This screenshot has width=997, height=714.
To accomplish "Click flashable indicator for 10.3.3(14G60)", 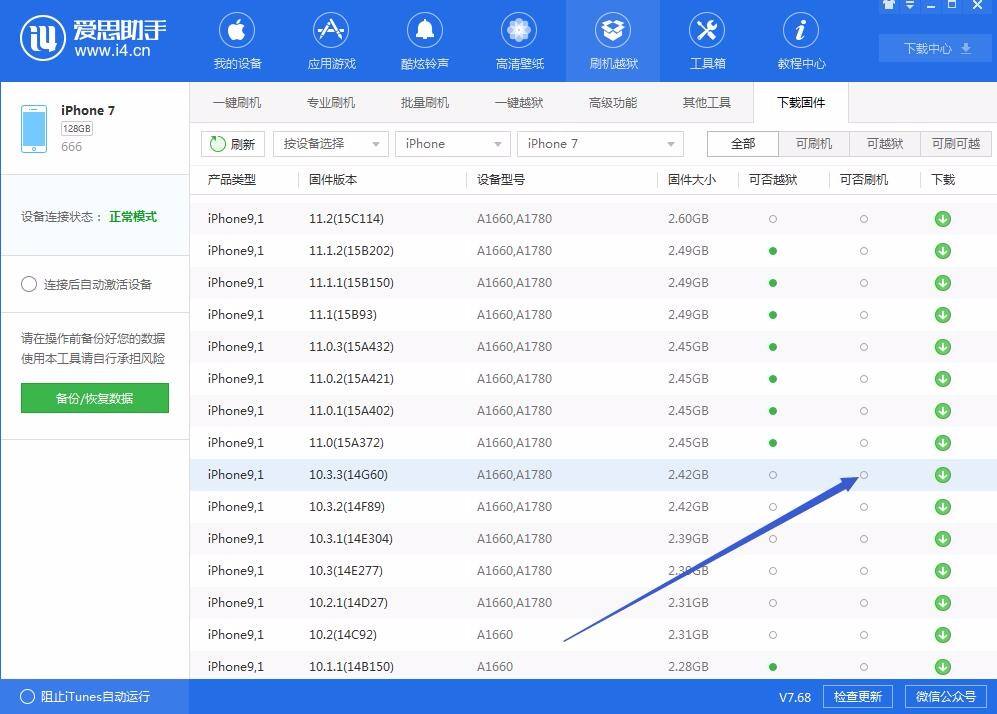I will 863,474.
